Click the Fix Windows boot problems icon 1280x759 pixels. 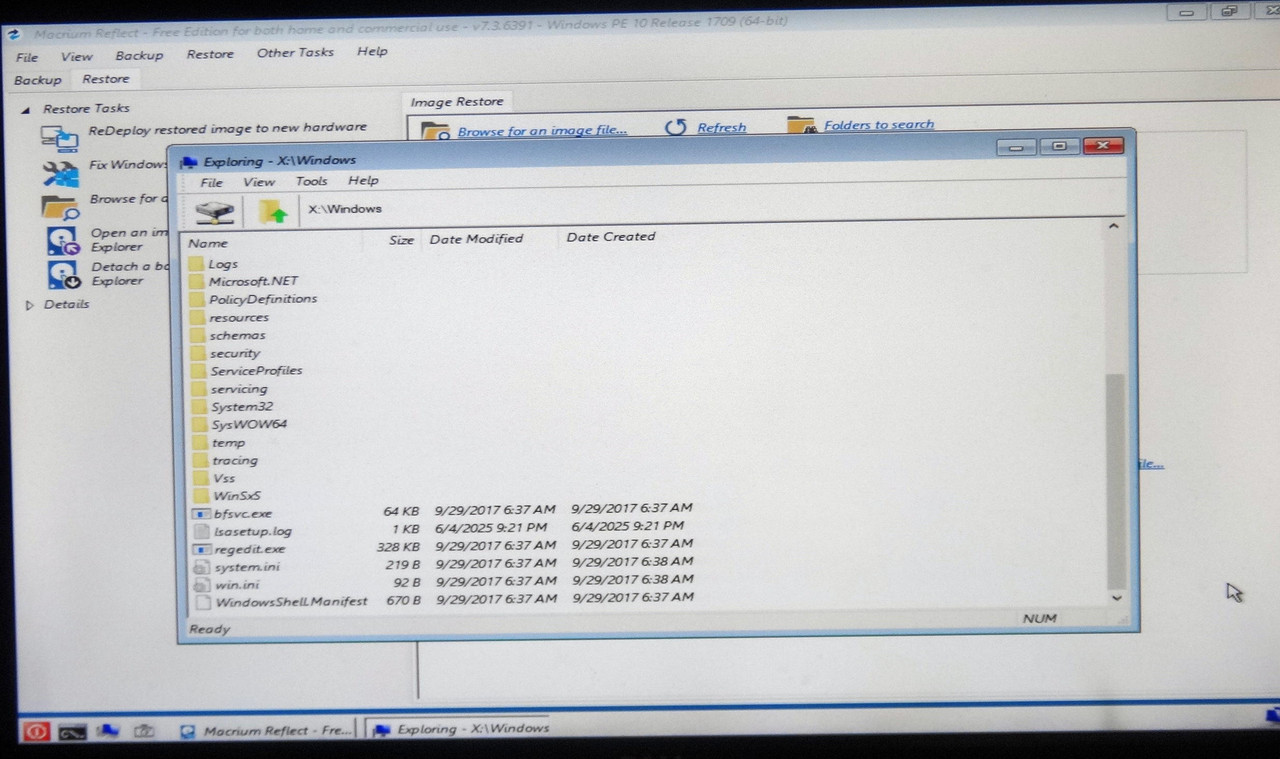pyautogui.click(x=60, y=173)
